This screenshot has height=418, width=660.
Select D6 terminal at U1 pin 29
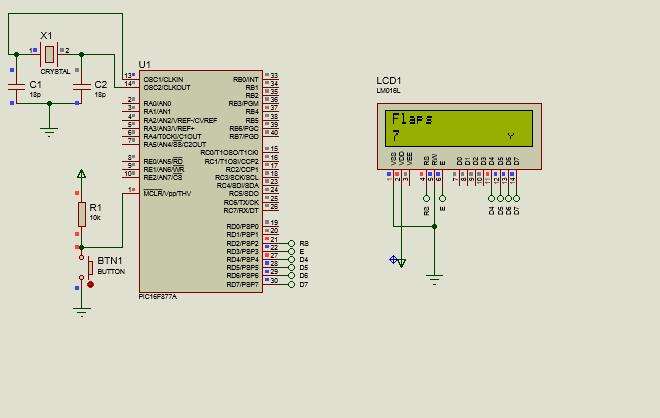pyautogui.click(x=291, y=276)
